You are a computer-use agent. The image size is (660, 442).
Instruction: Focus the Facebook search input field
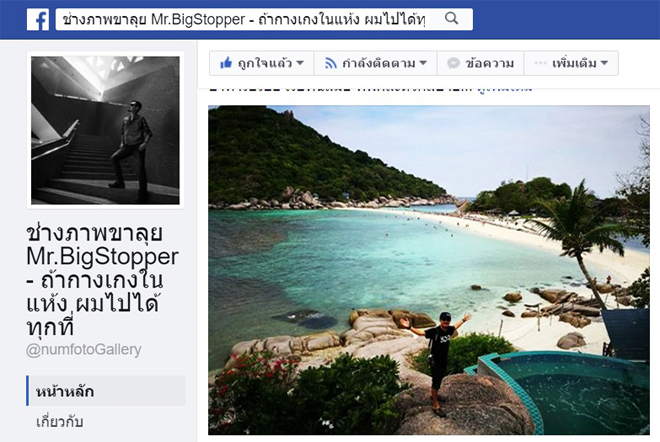pyautogui.click(x=245, y=19)
